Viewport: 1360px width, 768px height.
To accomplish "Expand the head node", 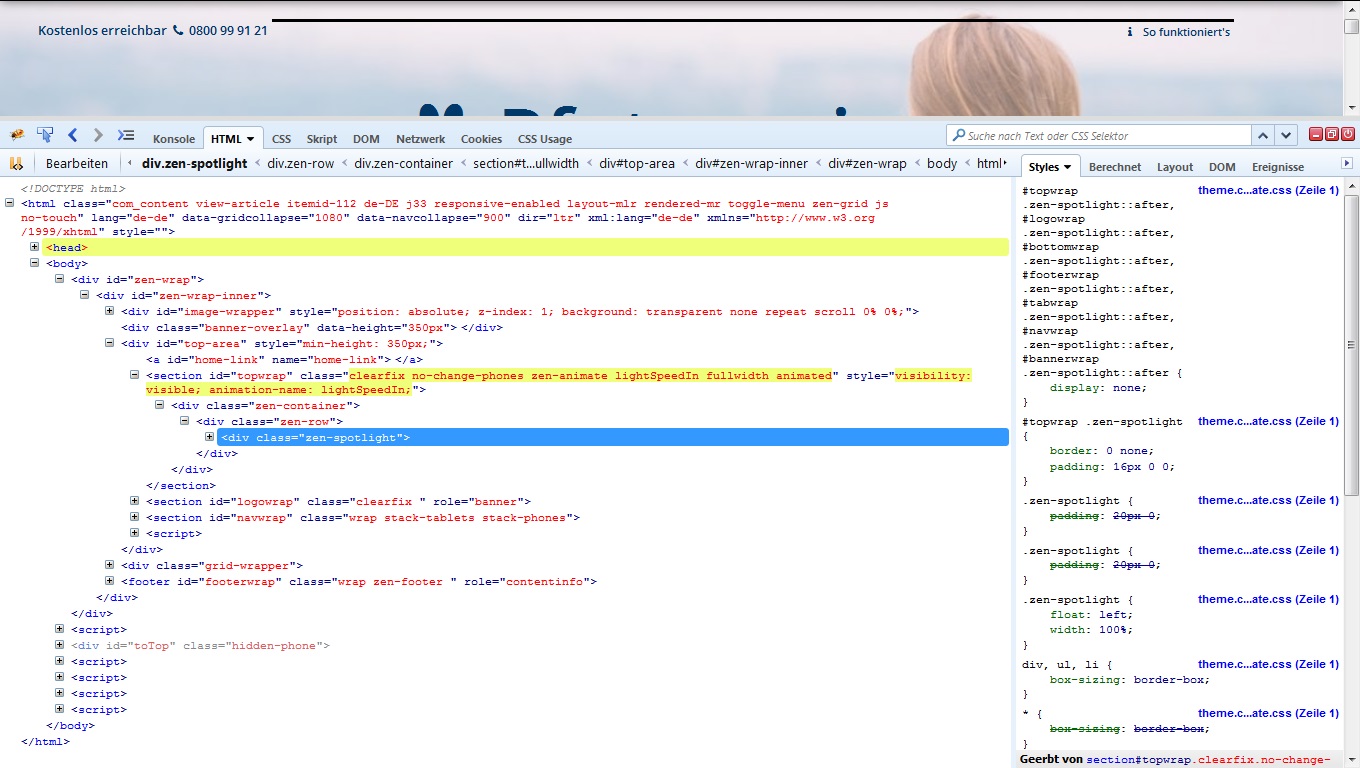I will click(x=34, y=247).
